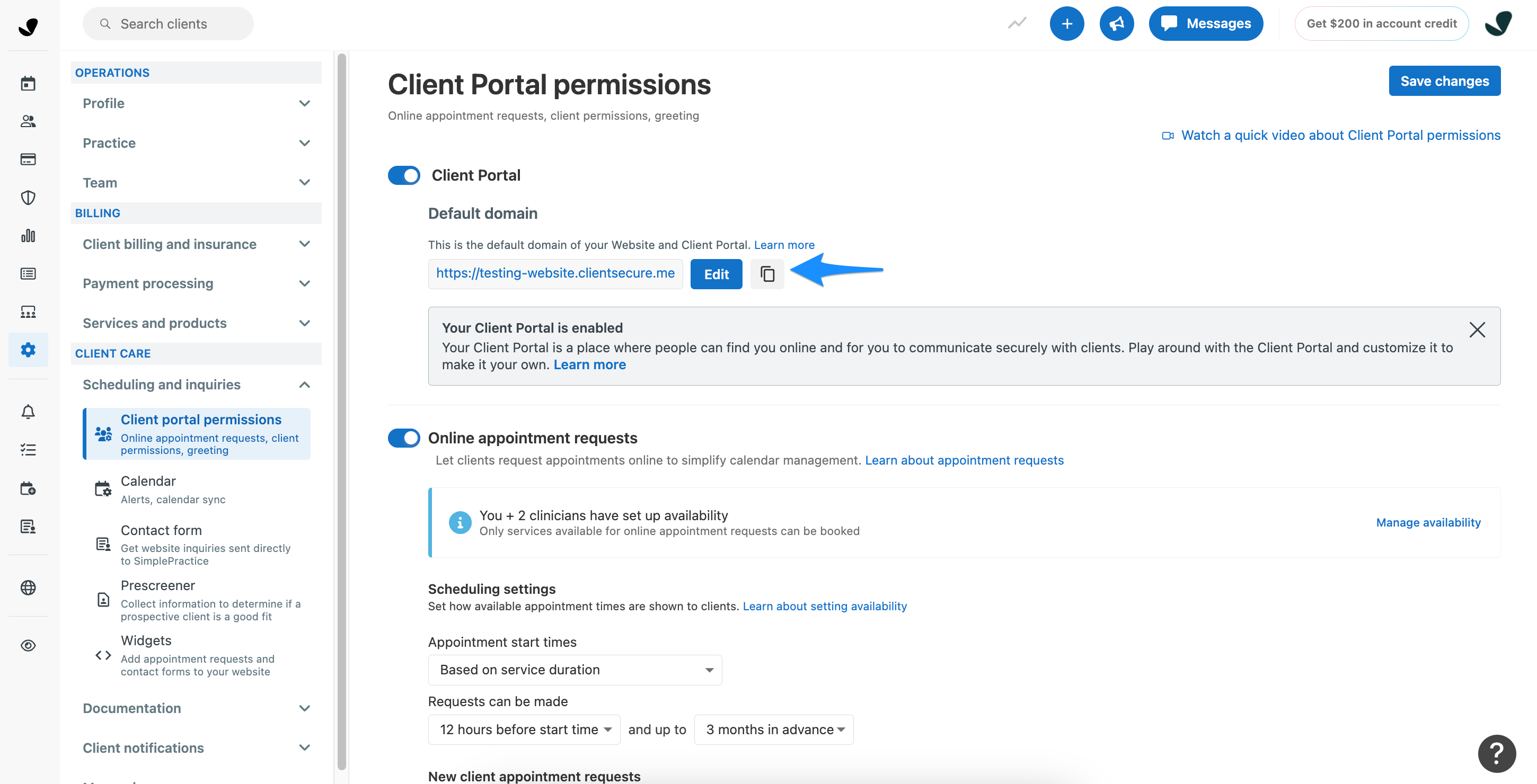1537x784 pixels.
Task: Click the trend line icon in top bar
Action: 1017,24
